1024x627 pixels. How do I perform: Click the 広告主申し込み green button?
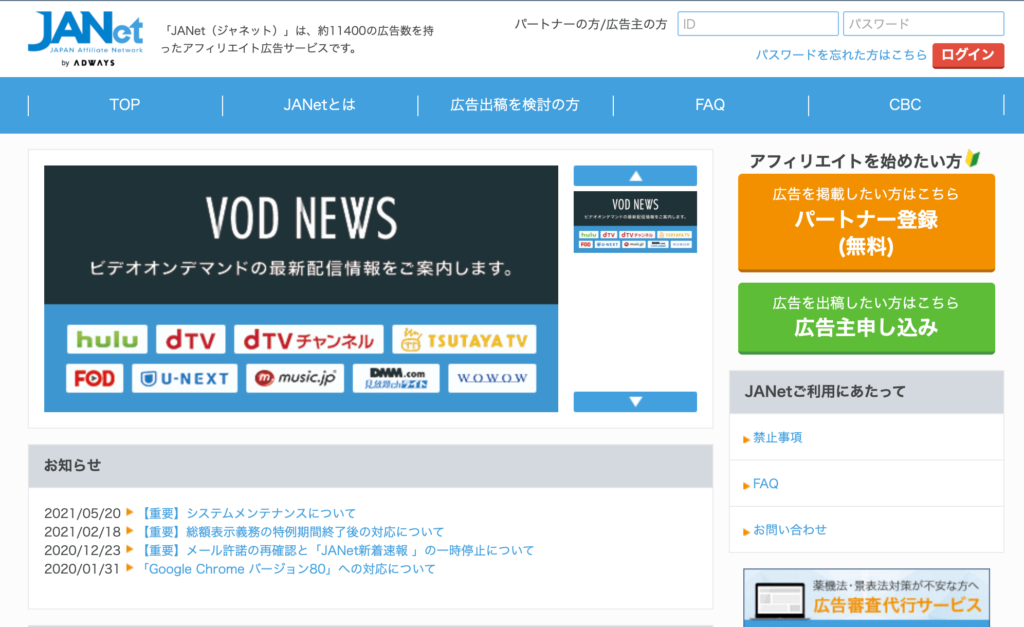867,318
